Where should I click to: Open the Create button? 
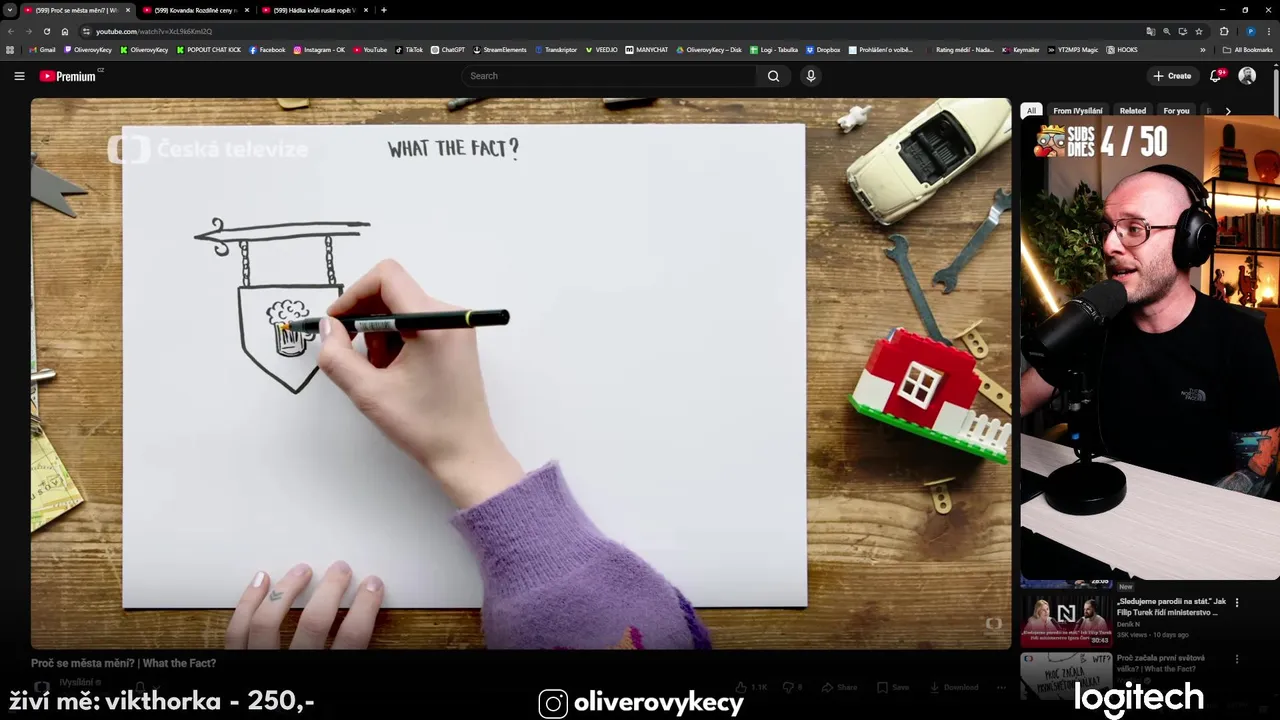[x=1172, y=76]
